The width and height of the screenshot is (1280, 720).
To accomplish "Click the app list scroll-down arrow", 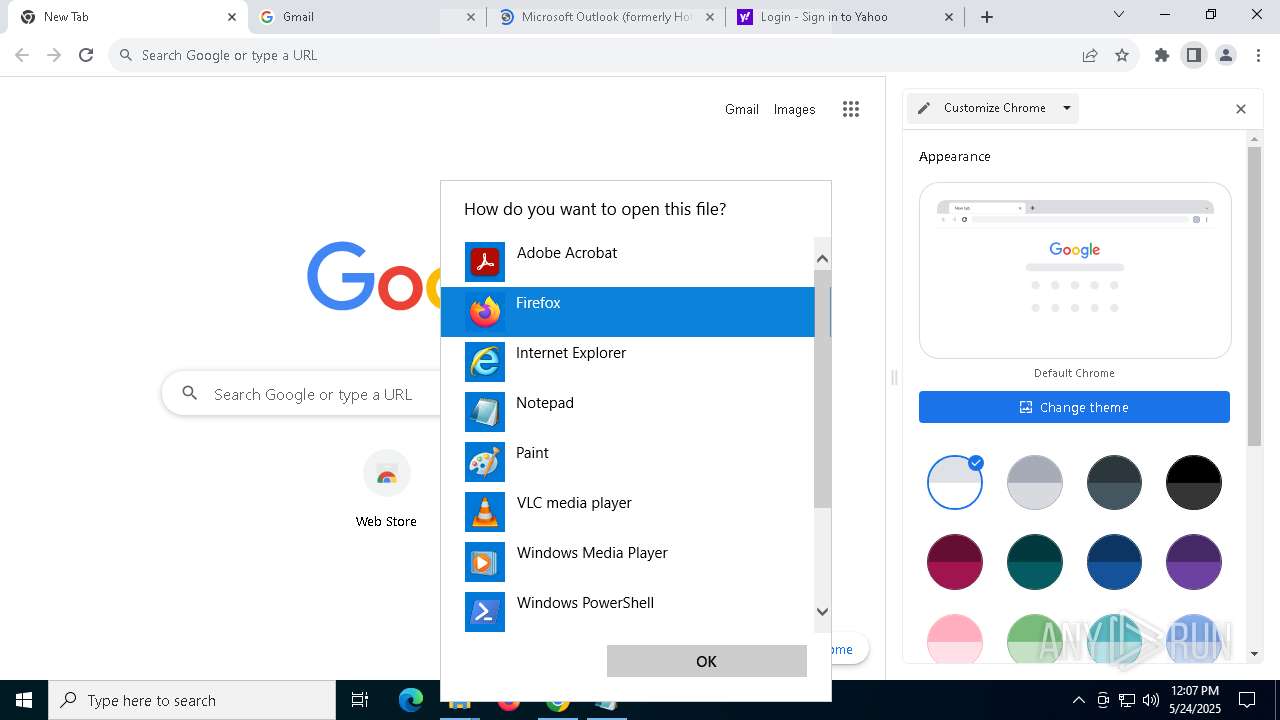I will [x=822, y=612].
